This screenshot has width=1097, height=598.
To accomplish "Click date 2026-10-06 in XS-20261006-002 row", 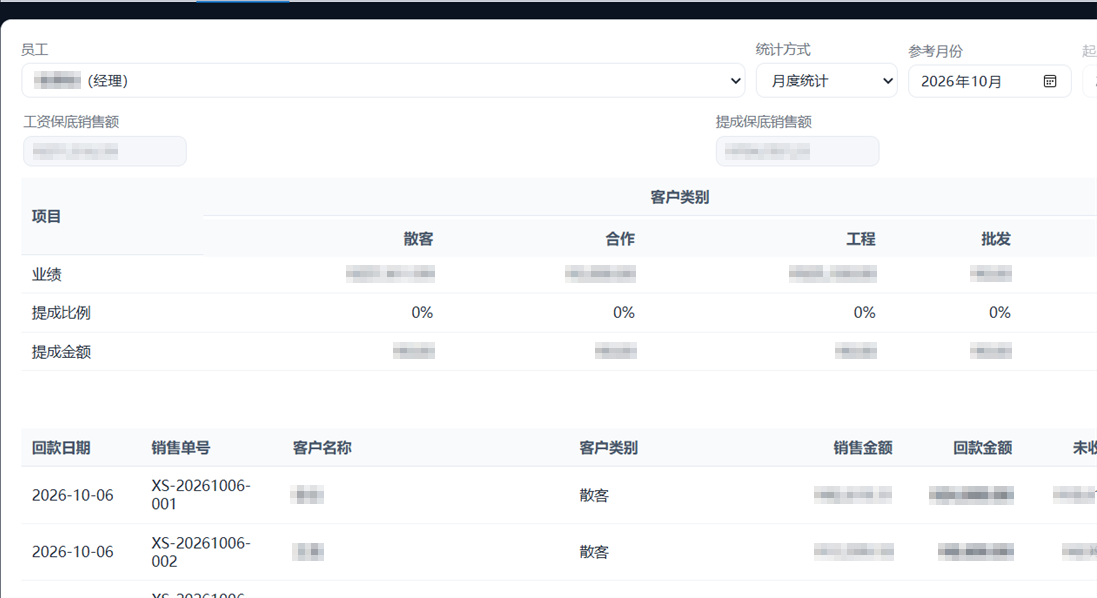I will coord(73,552).
